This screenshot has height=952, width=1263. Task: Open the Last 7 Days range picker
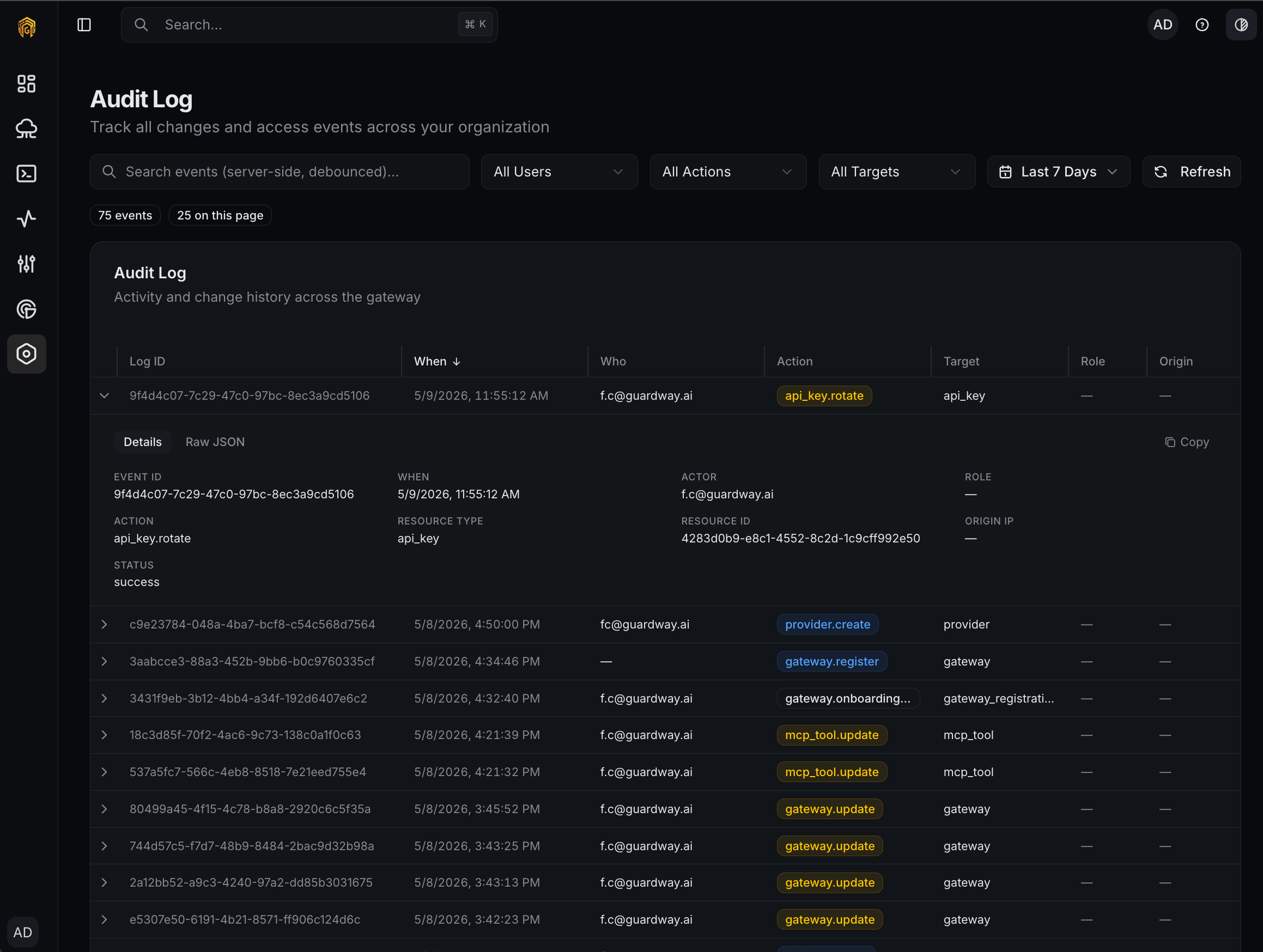[1058, 172]
